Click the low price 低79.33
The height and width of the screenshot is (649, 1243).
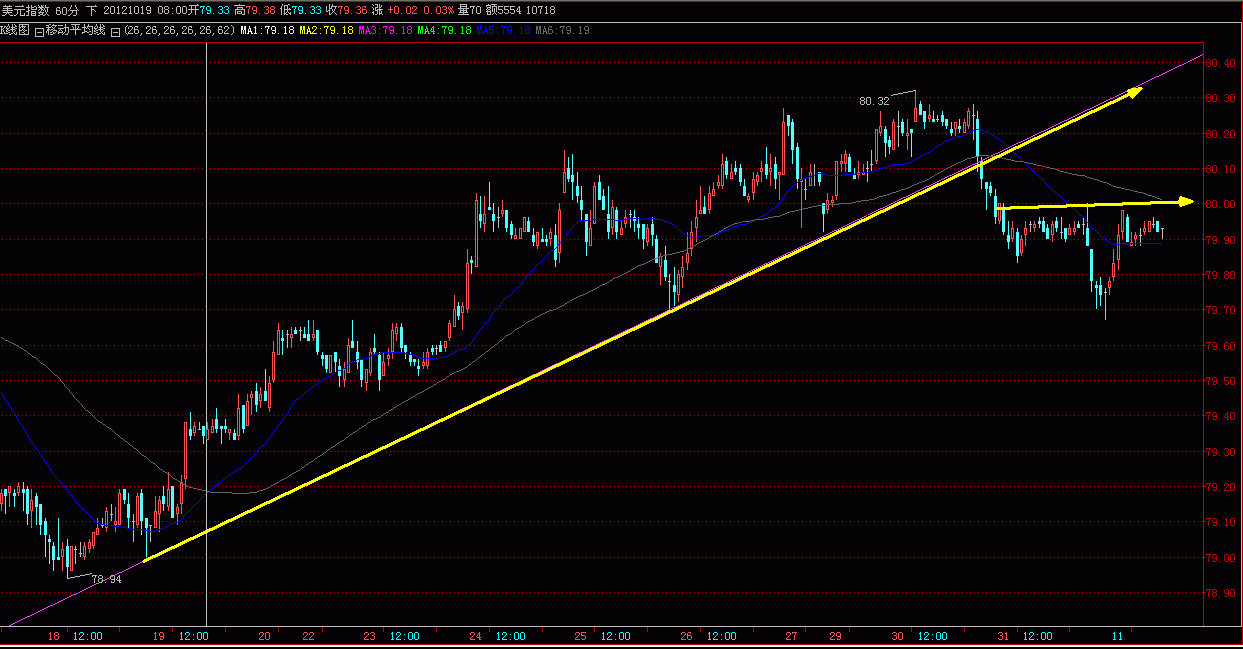[301, 10]
